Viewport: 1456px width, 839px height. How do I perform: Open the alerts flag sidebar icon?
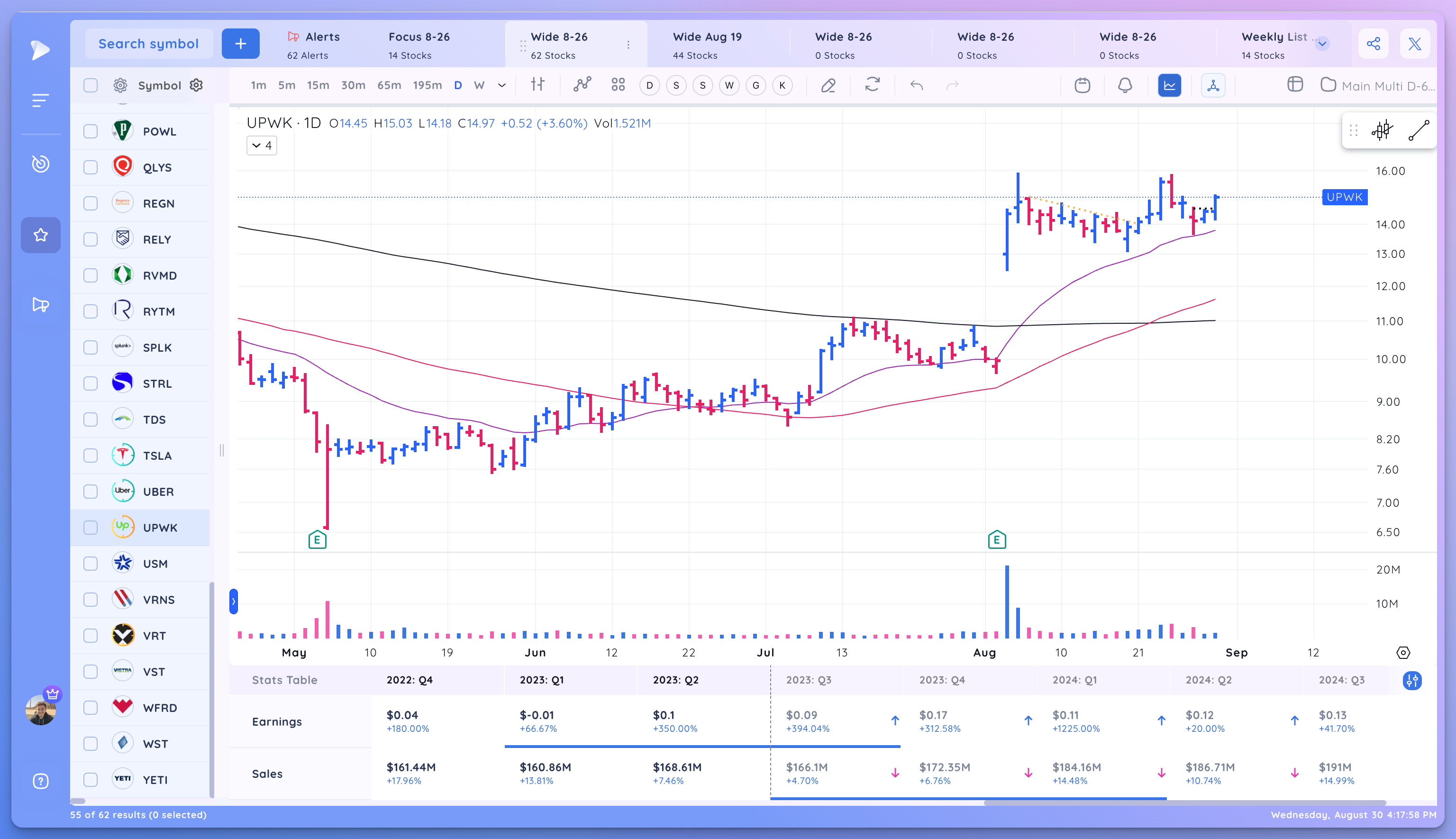coord(40,304)
